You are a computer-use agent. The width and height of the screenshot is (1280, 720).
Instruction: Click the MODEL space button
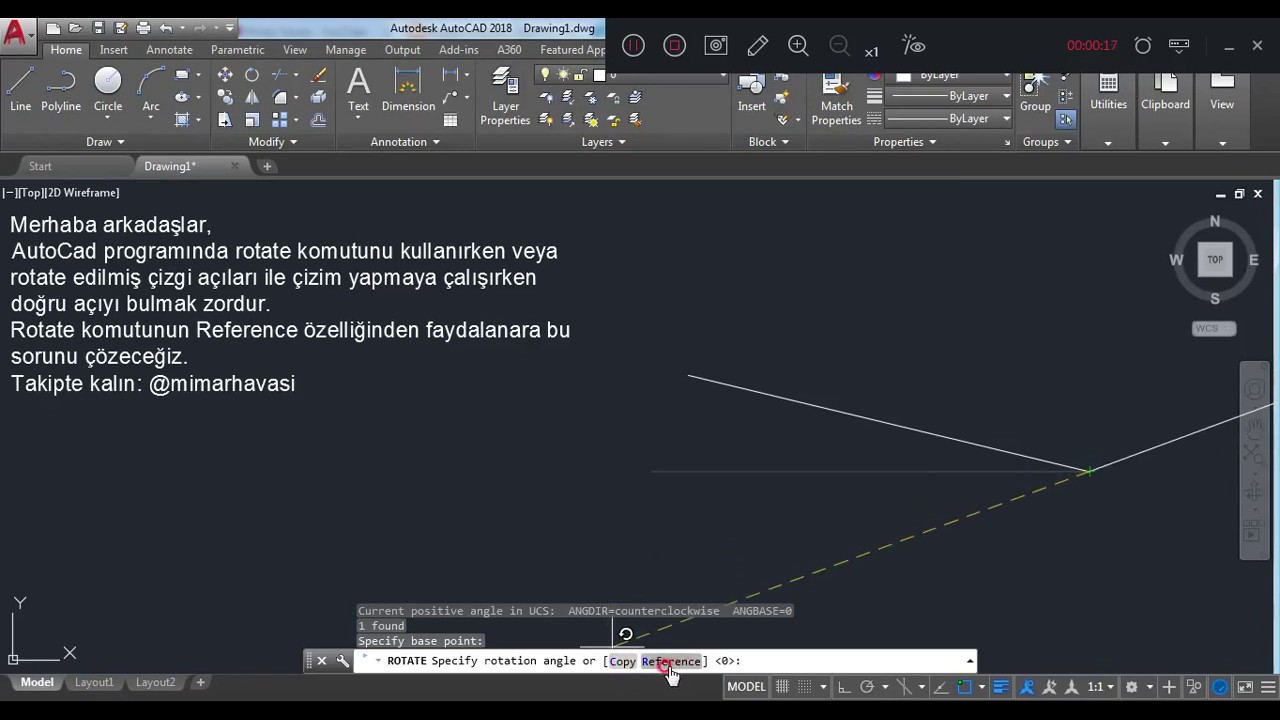coord(746,687)
